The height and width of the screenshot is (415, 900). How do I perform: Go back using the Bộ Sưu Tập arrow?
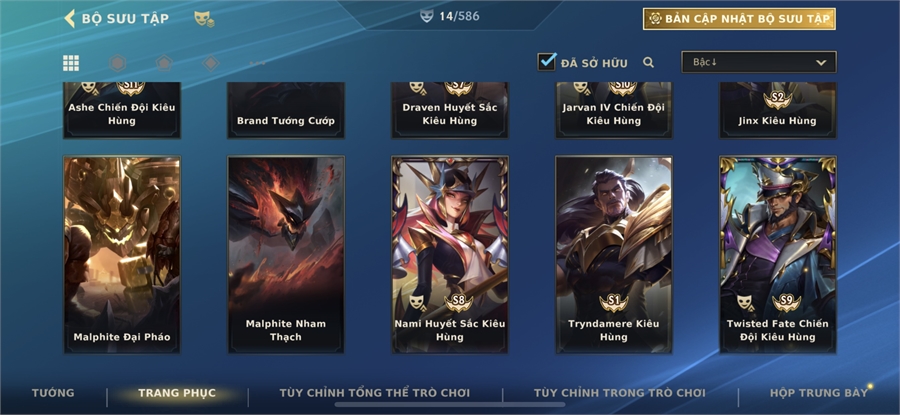point(69,18)
